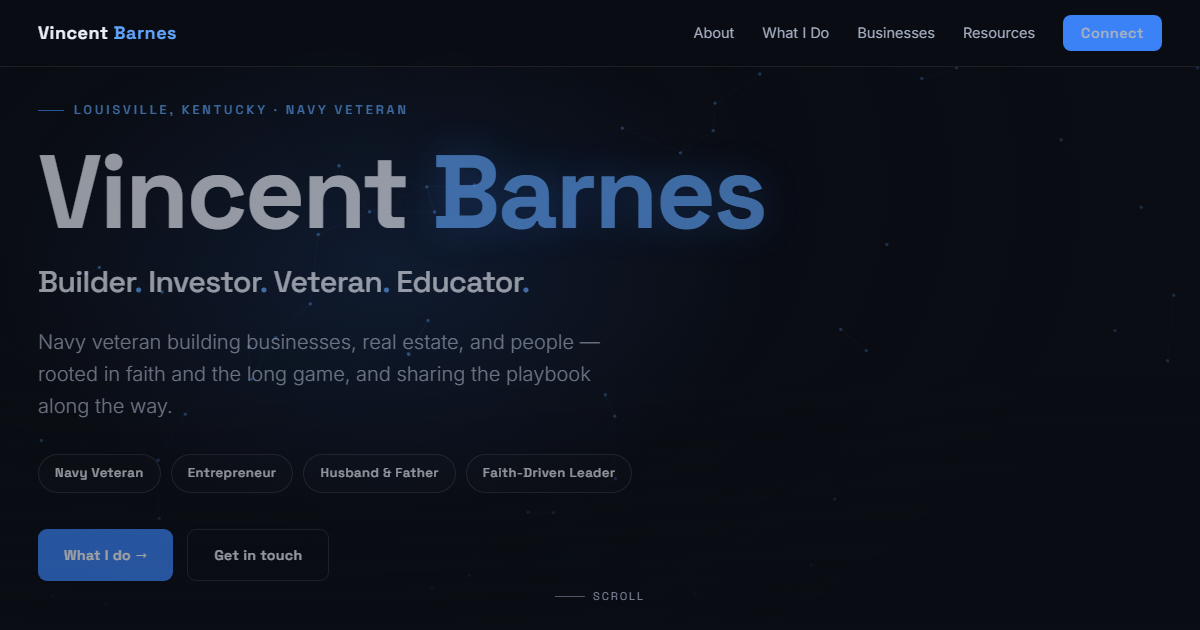Viewport: 1200px width, 630px height.
Task: Click the Get in touch button
Action: (x=258, y=555)
